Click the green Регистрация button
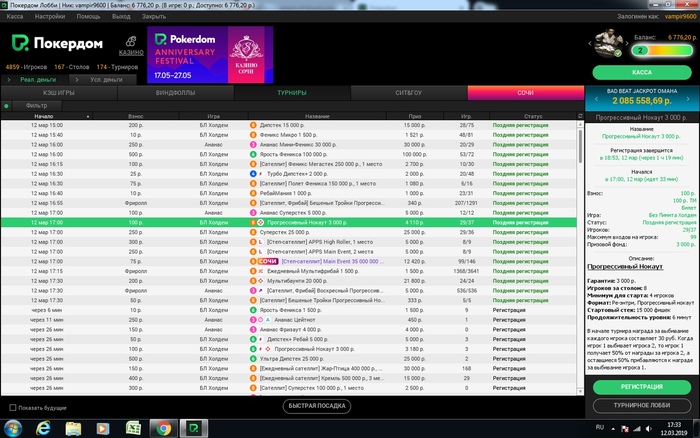The image size is (700, 438). click(642, 387)
